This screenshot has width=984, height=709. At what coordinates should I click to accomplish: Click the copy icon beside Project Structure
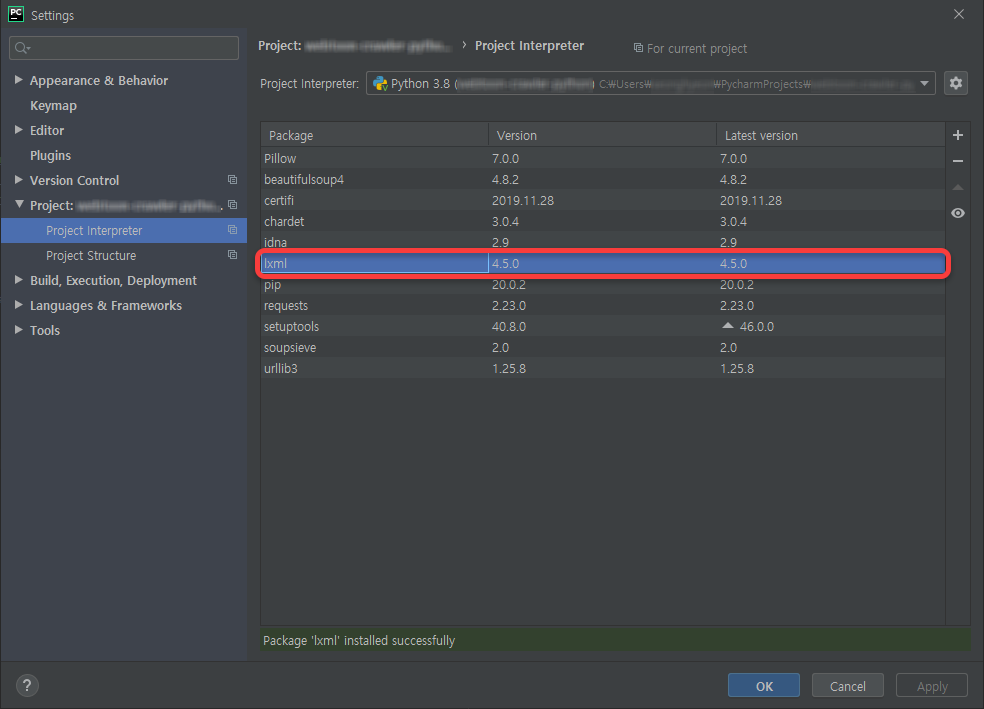tap(232, 255)
